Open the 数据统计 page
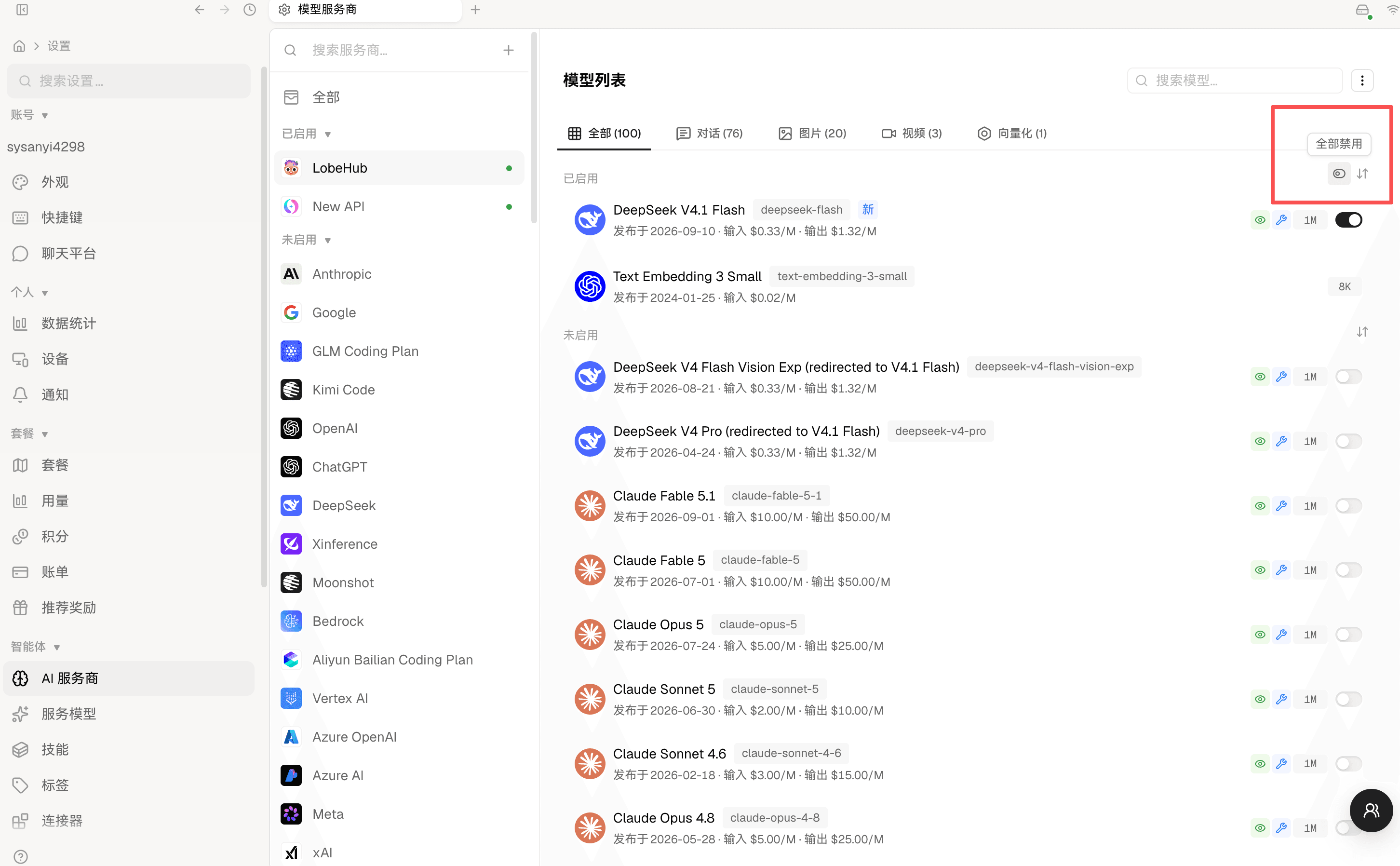Image resolution: width=1400 pixels, height=866 pixels. [x=129, y=324]
